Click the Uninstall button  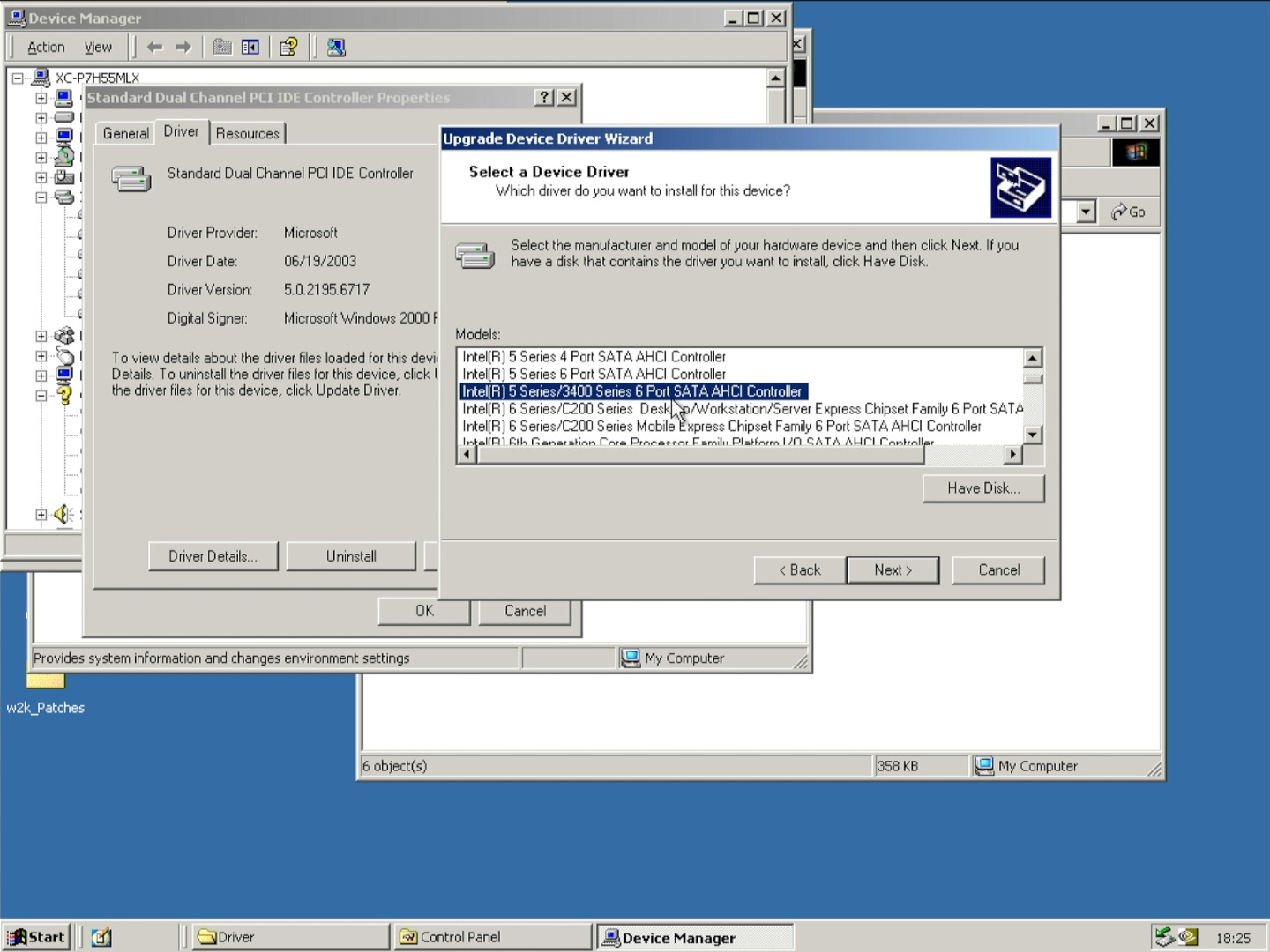(351, 556)
